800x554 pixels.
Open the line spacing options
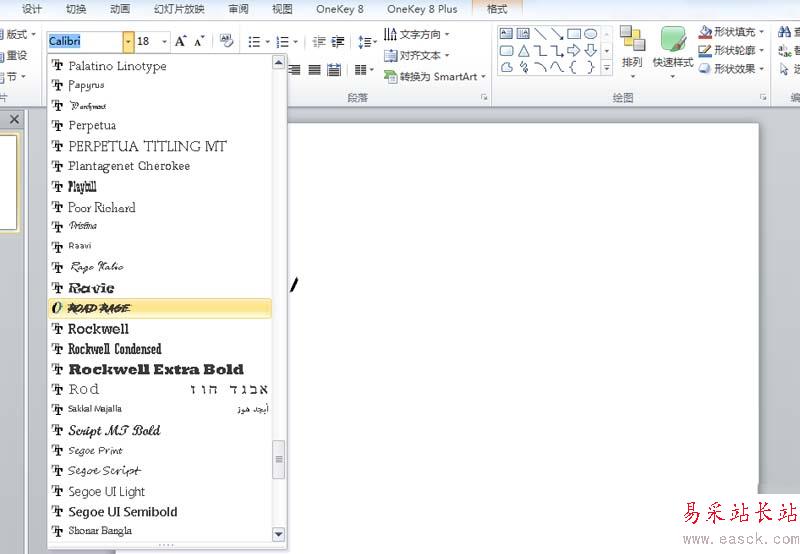pyautogui.click(x=366, y=42)
